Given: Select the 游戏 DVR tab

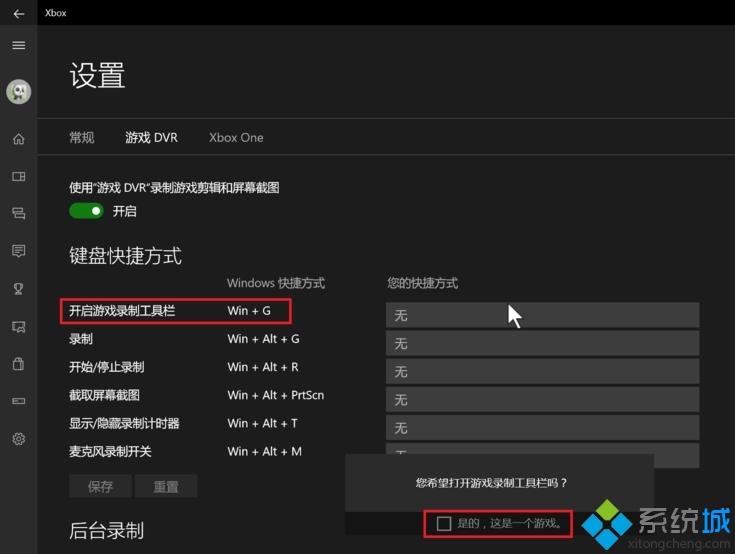Looking at the screenshot, I should click(151, 137).
